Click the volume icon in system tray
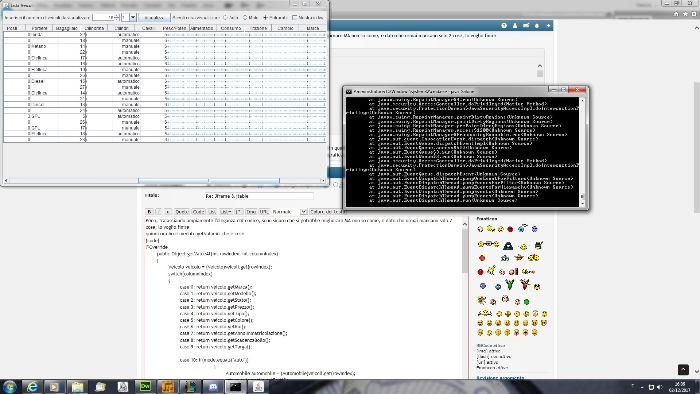This screenshot has width=700, height=394. pos(660,387)
